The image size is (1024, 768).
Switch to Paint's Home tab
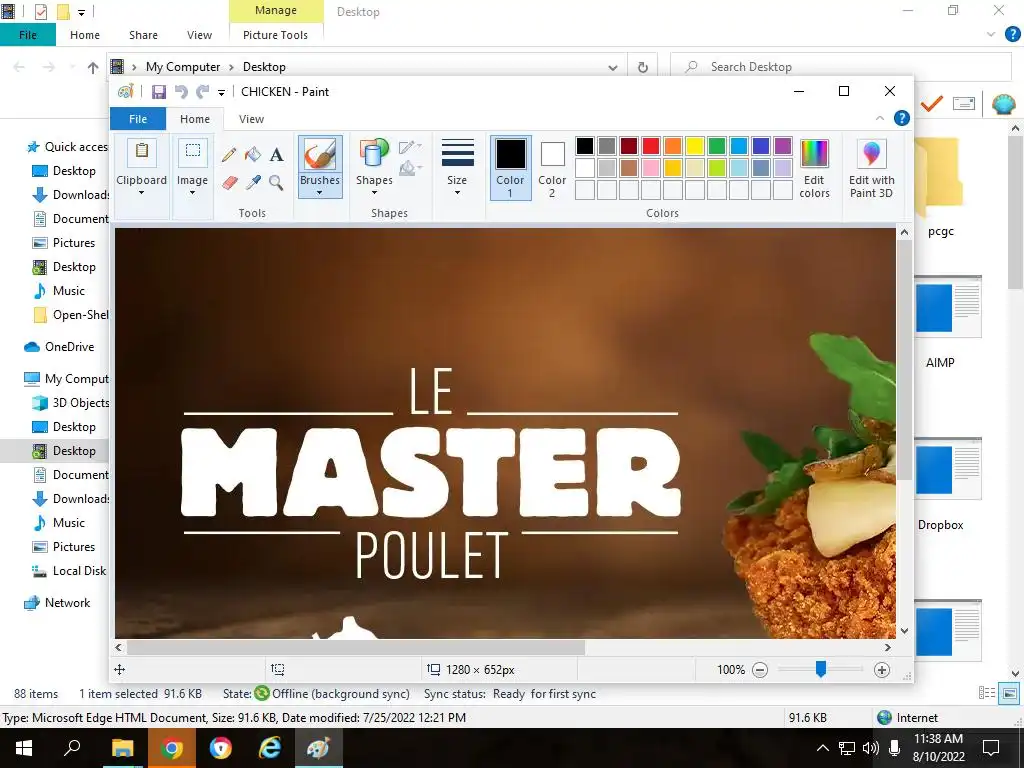tap(195, 119)
